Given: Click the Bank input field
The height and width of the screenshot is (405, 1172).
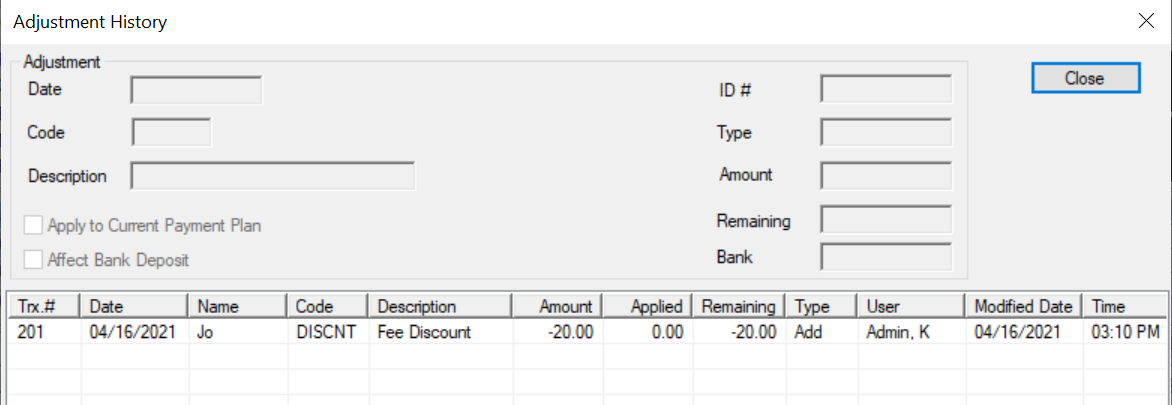Looking at the screenshot, I should [885, 257].
